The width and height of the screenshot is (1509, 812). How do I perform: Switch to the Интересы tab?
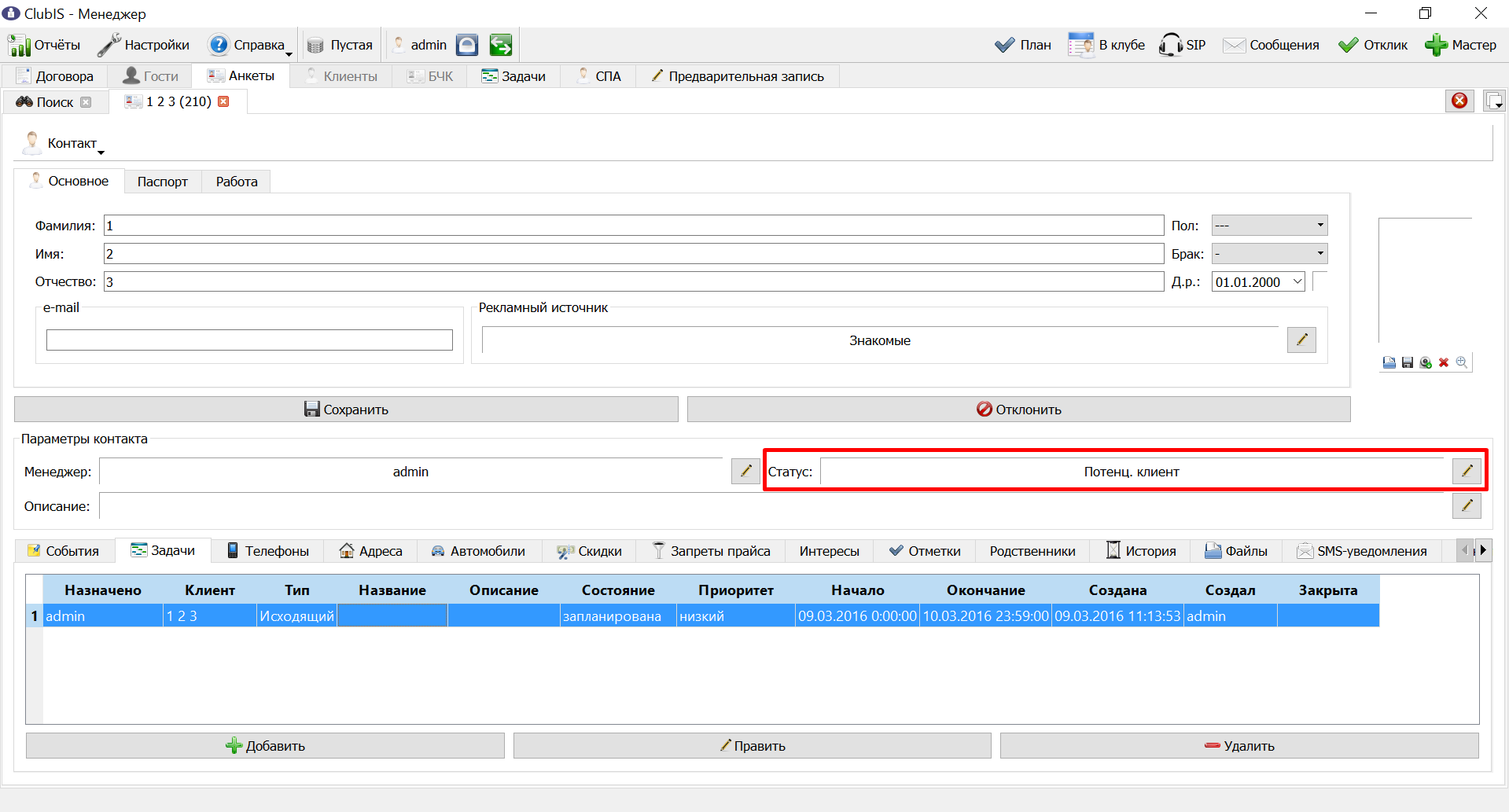pos(830,551)
